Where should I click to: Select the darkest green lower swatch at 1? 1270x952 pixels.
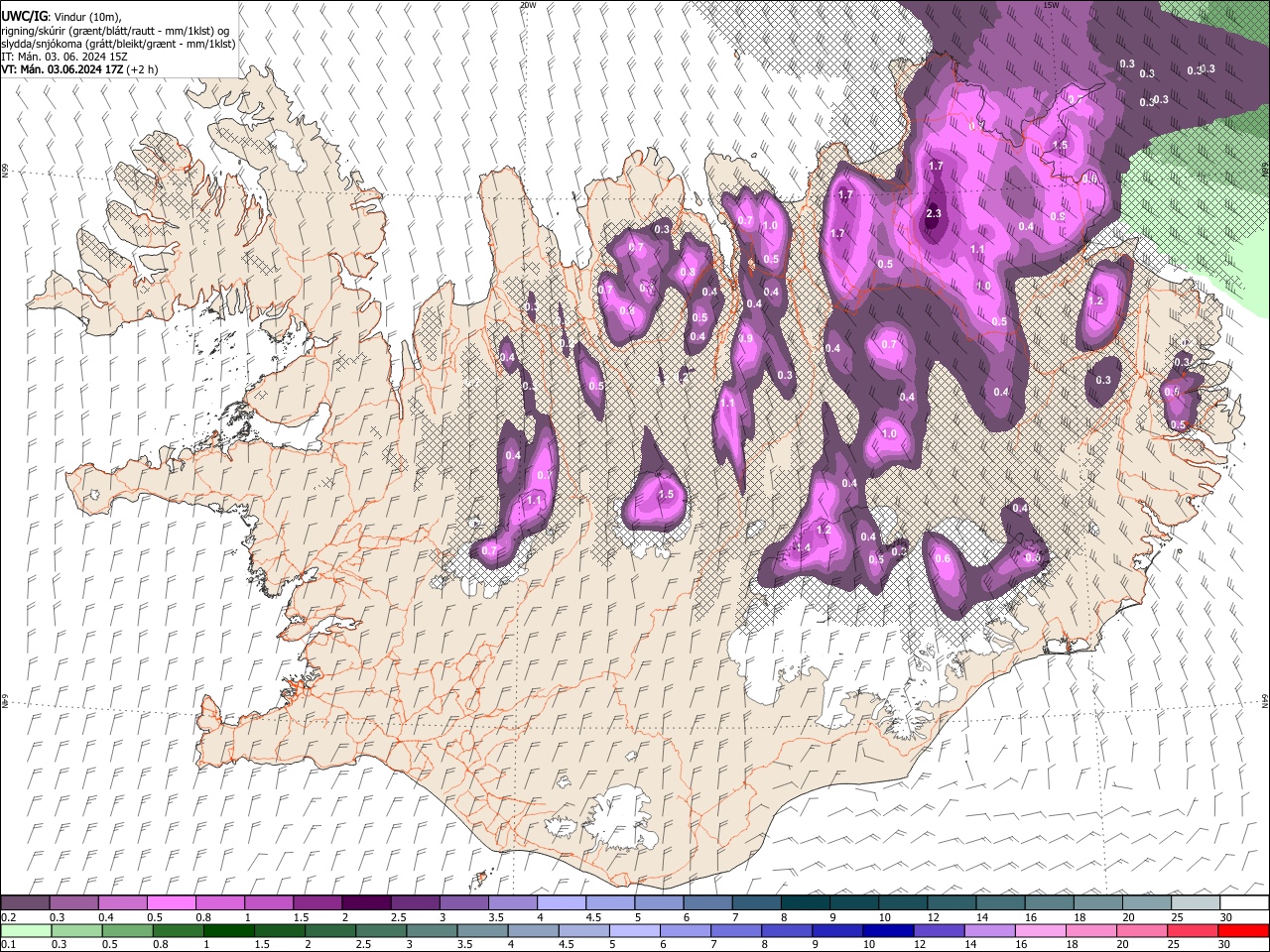click(228, 930)
